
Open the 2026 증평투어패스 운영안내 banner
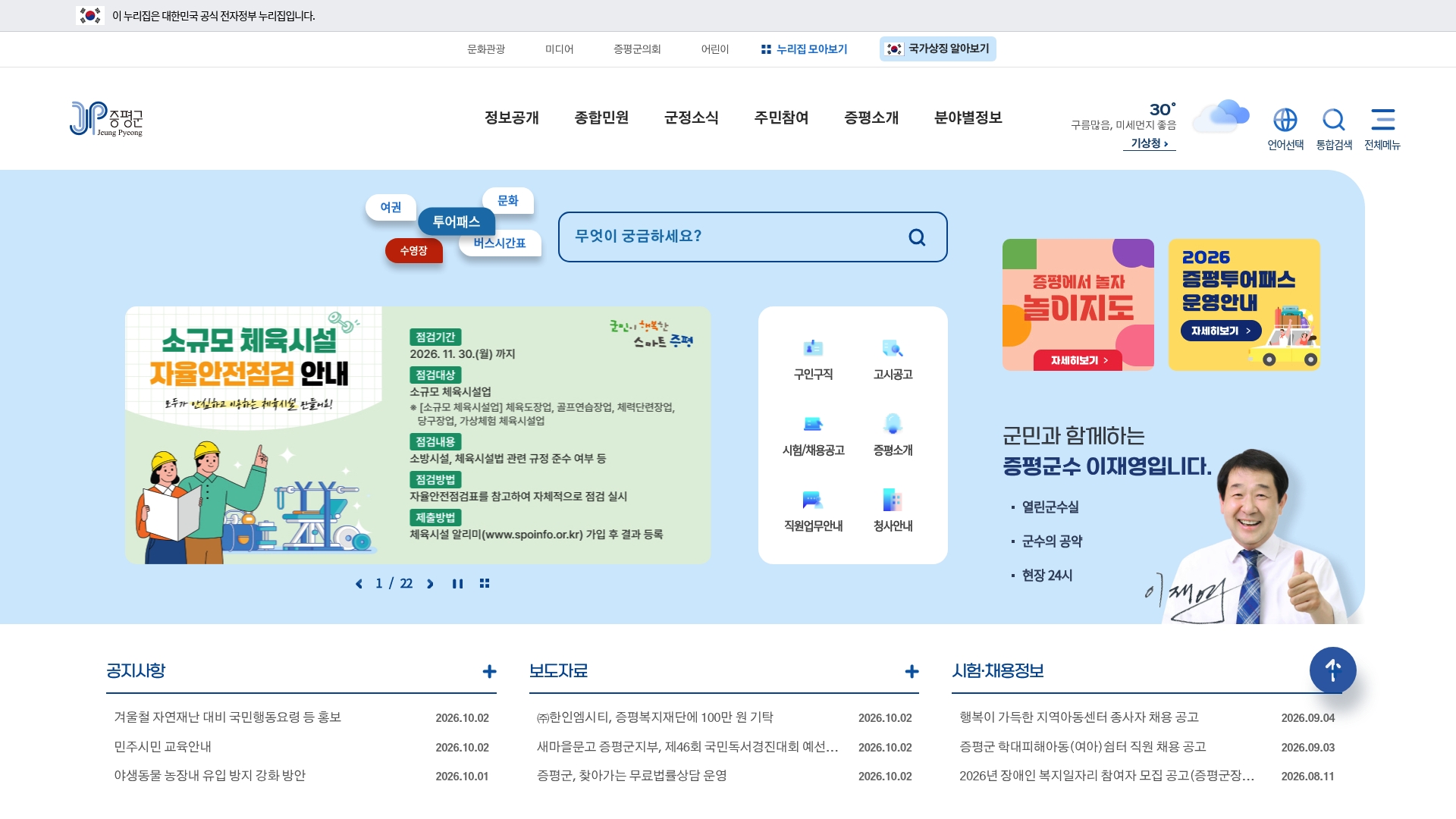1244,305
